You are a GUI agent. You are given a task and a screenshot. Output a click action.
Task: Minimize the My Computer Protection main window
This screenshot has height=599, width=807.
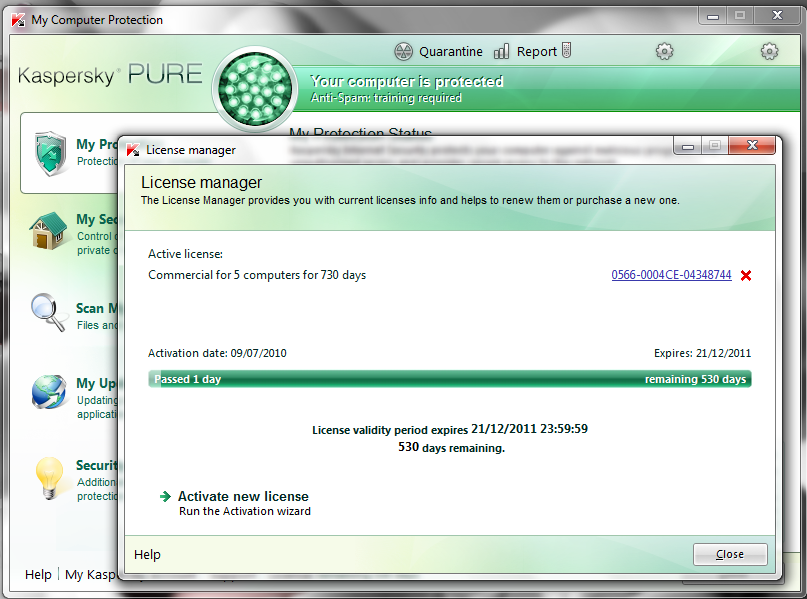713,16
